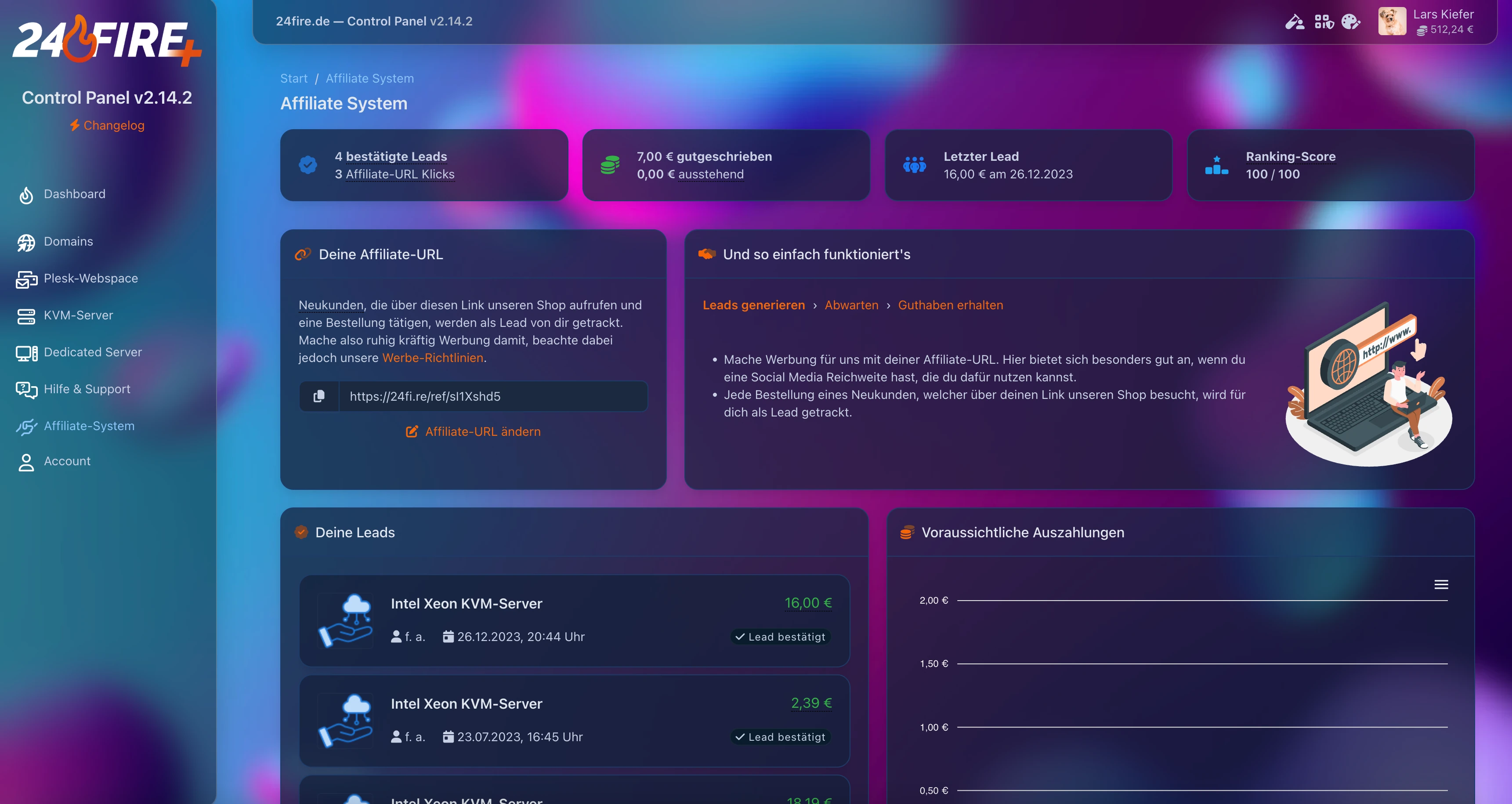Click the Dedicated Server monitor icon
The height and width of the screenshot is (804, 1512).
[26, 353]
